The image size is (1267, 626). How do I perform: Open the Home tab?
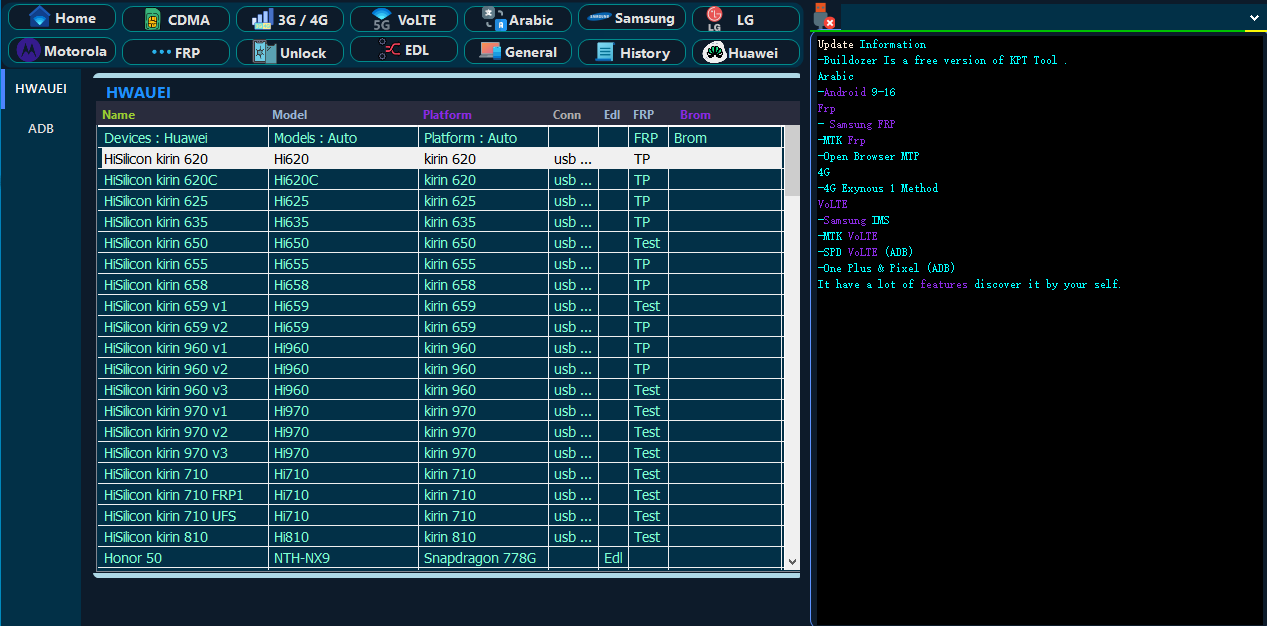[x=62, y=18]
